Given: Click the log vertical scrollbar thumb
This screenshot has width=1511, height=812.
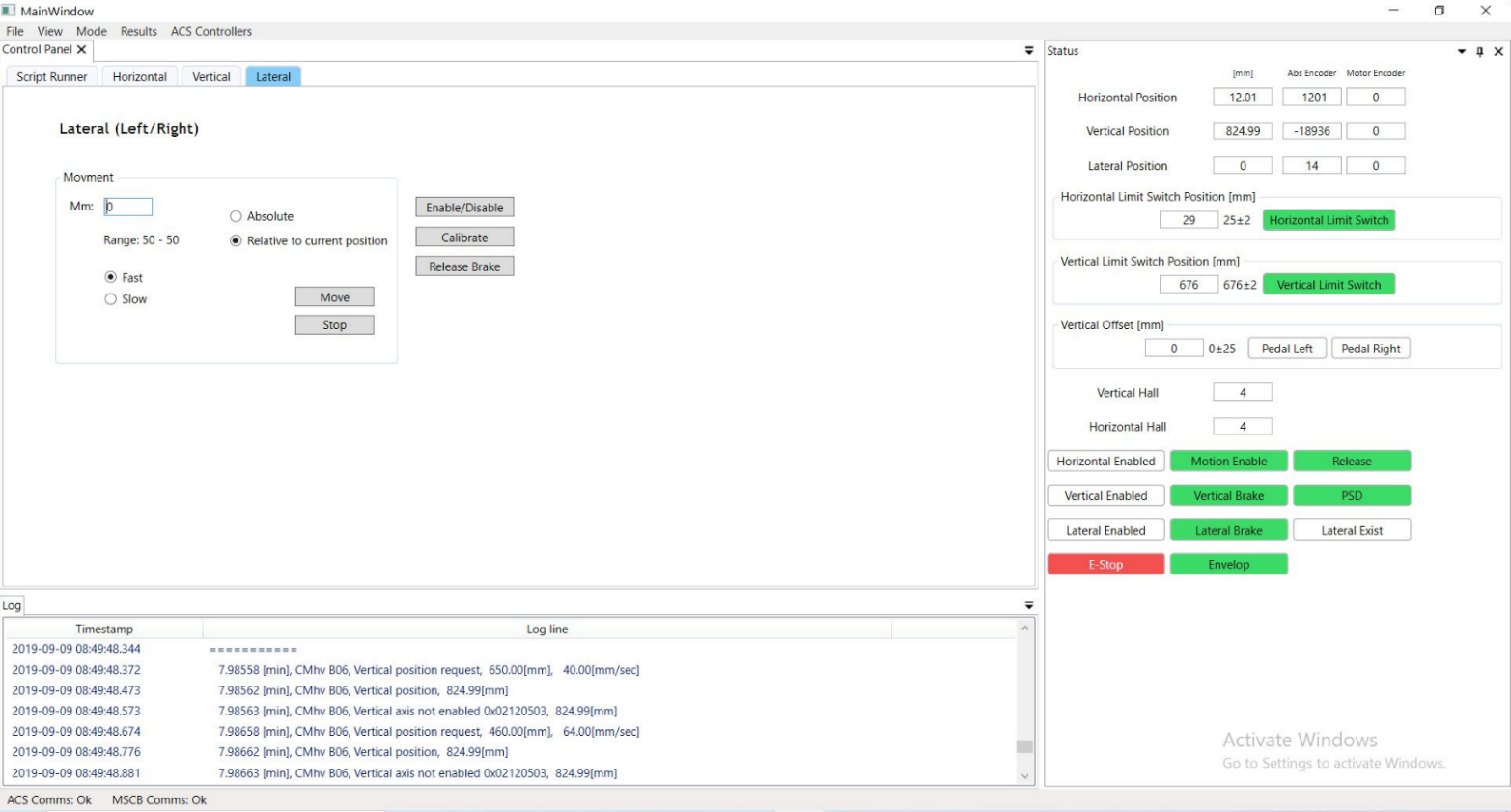Looking at the screenshot, I should (x=1024, y=746).
